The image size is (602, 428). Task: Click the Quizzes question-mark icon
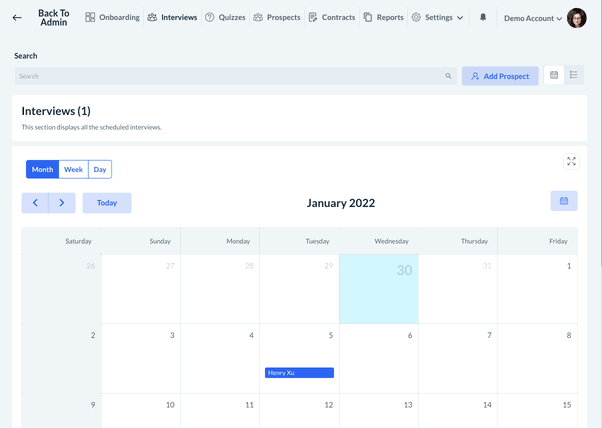(x=209, y=17)
